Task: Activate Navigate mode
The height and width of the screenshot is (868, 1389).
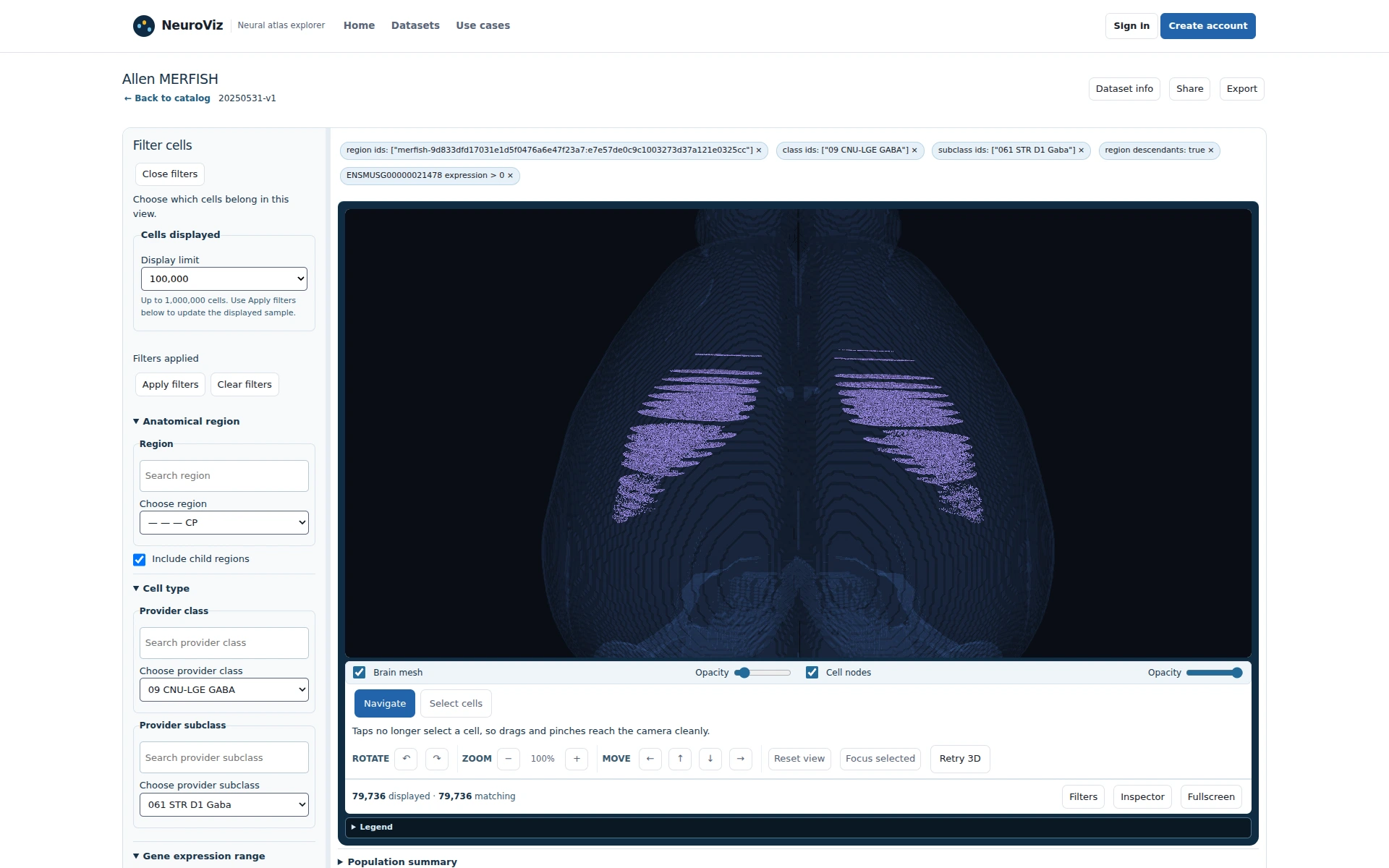Action: click(385, 704)
